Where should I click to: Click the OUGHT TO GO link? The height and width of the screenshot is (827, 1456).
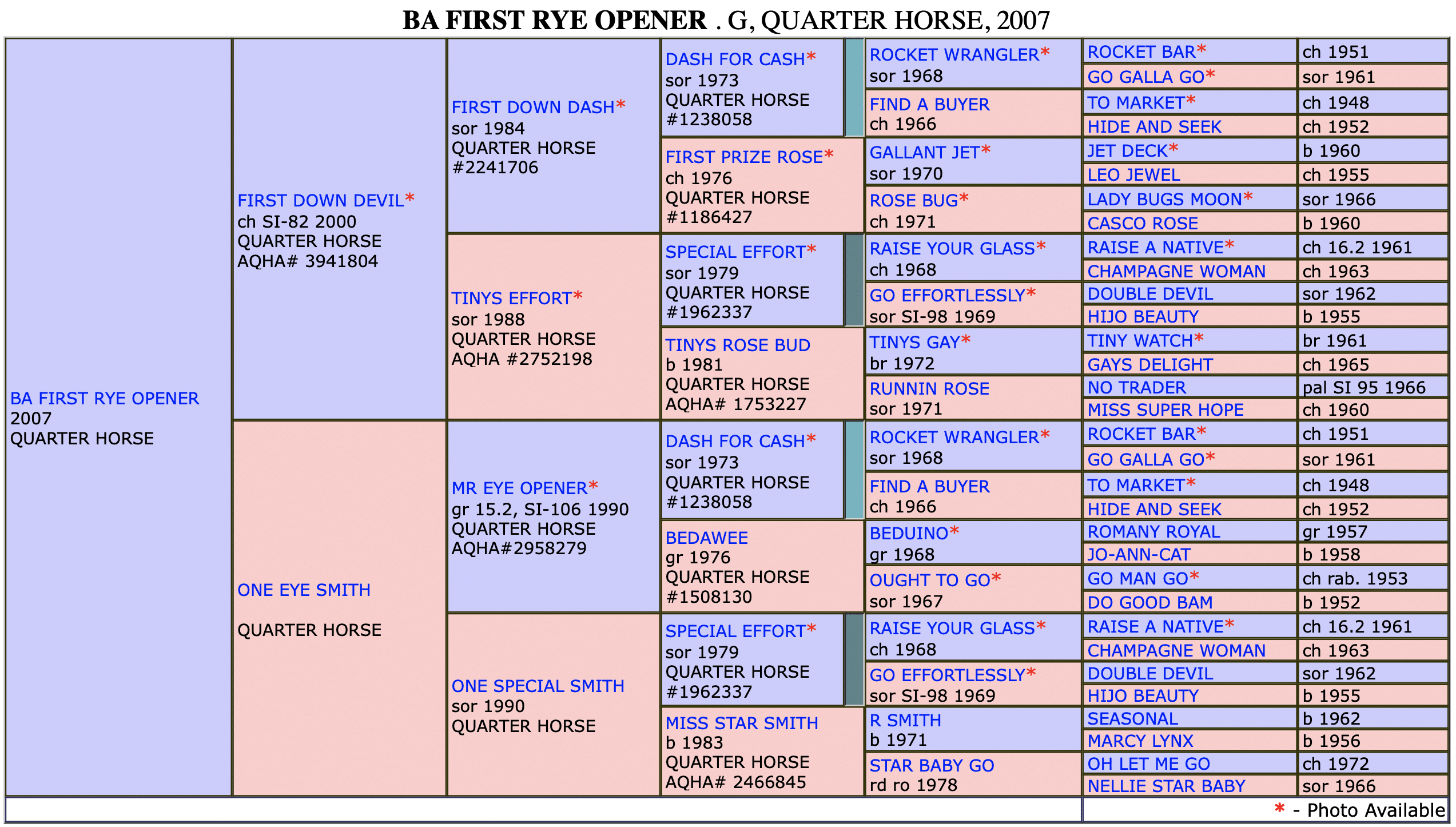point(930,580)
